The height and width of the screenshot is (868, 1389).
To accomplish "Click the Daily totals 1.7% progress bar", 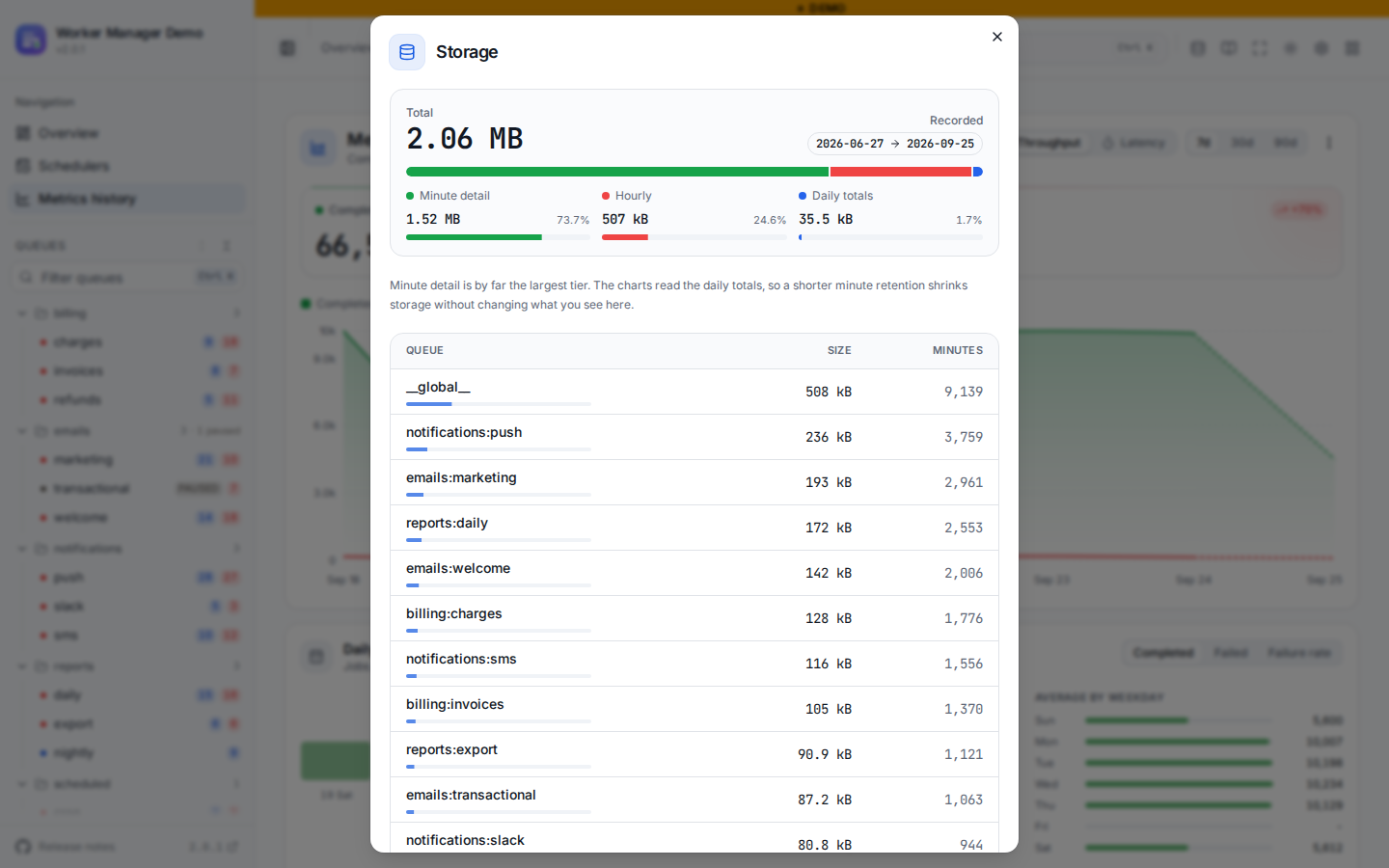I will (890, 237).
